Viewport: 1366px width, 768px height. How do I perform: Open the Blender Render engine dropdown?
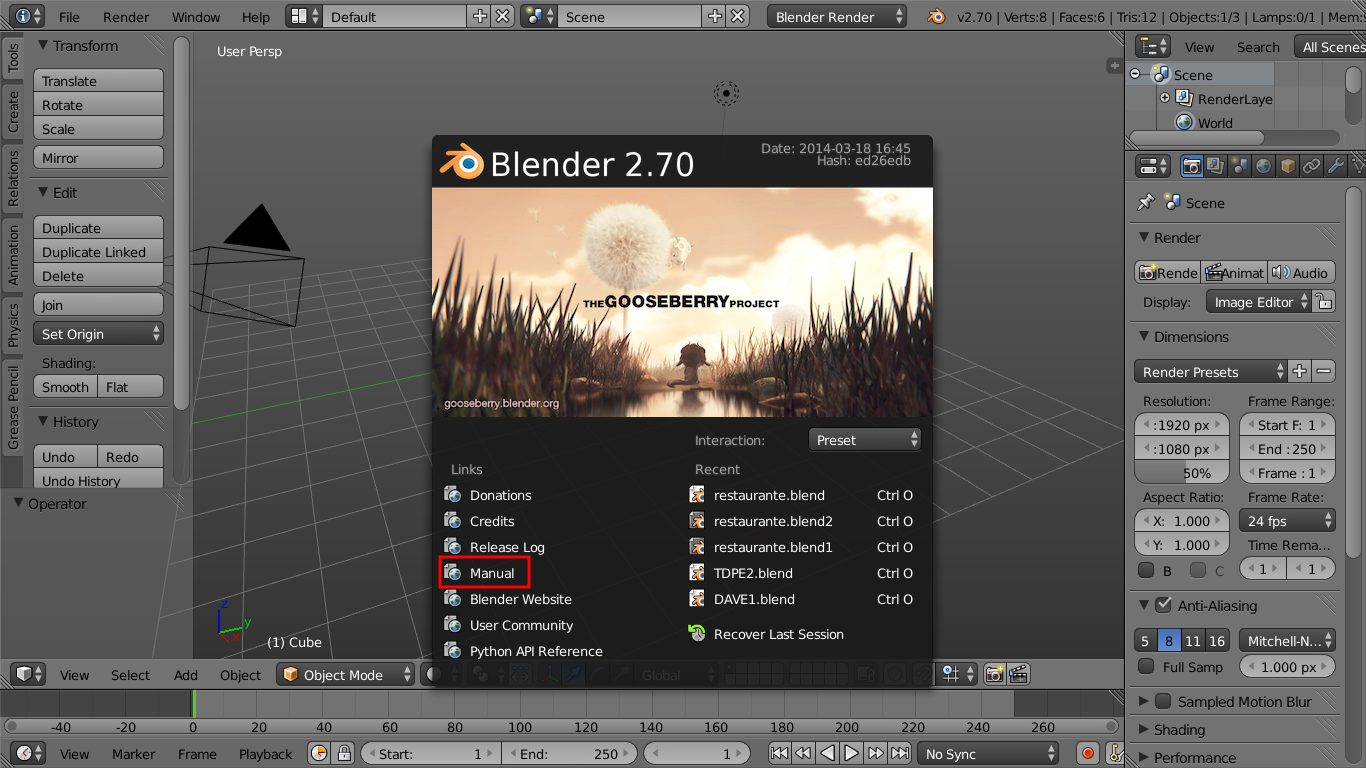click(x=837, y=17)
